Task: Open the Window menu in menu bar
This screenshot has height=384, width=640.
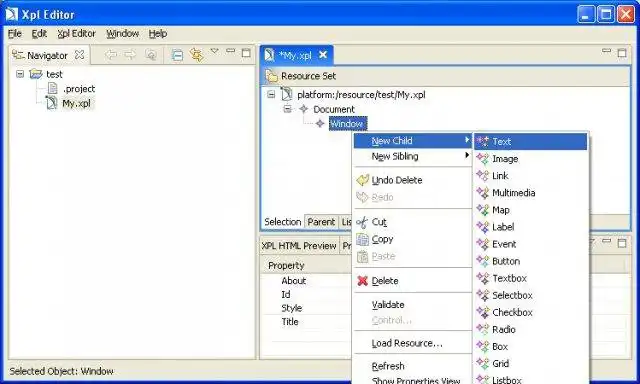Action: [122, 33]
